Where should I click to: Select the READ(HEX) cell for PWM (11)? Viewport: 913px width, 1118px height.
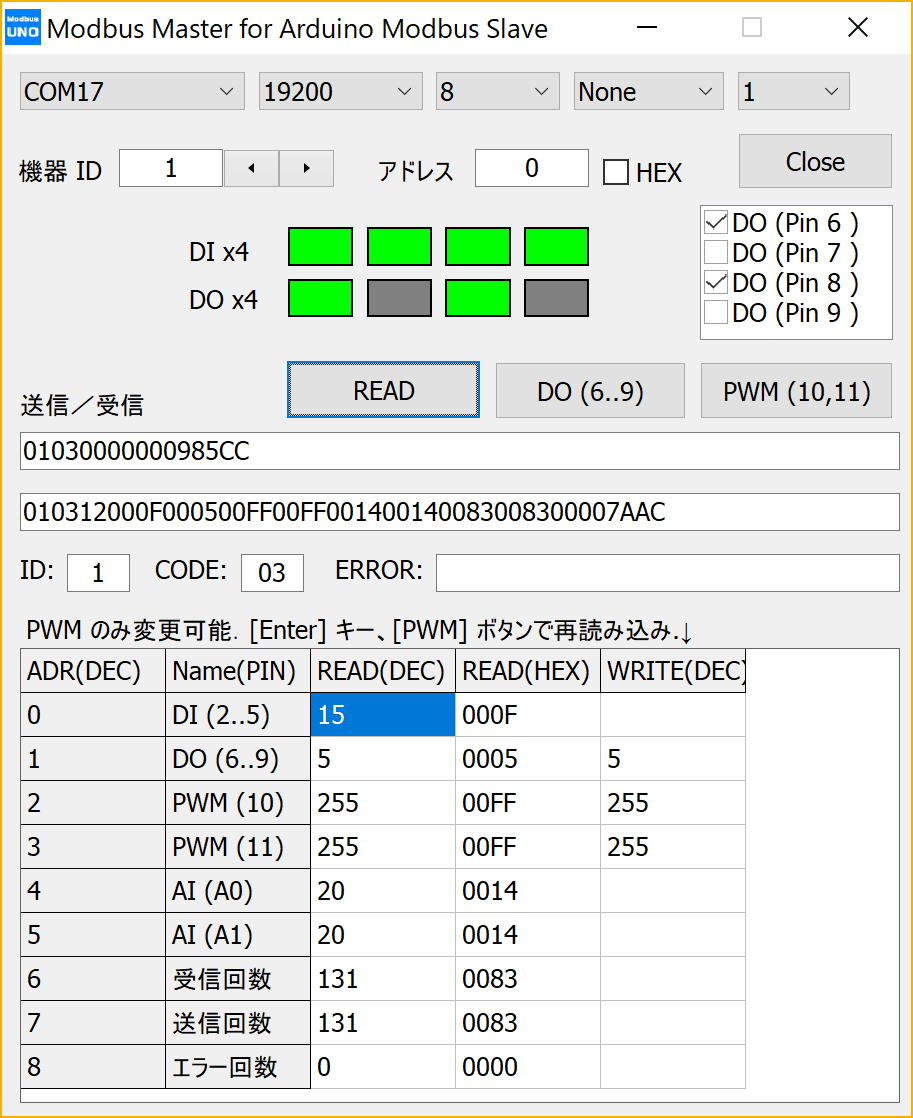pyautogui.click(x=528, y=846)
